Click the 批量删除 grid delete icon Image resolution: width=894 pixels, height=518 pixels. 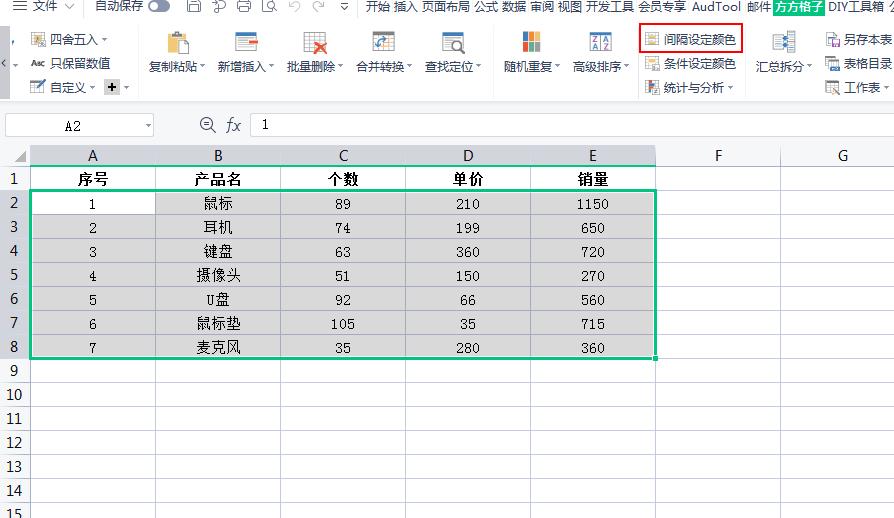315,43
